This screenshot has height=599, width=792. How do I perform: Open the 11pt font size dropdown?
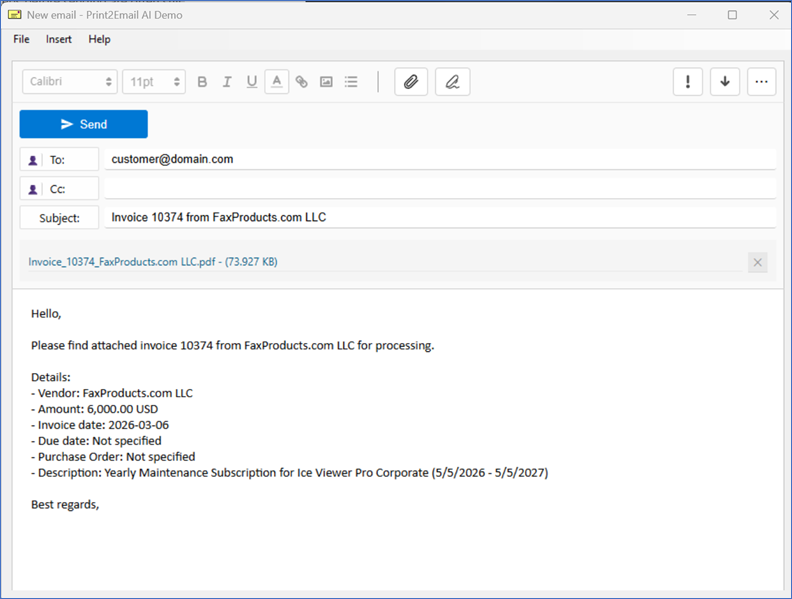pyautogui.click(x=154, y=82)
